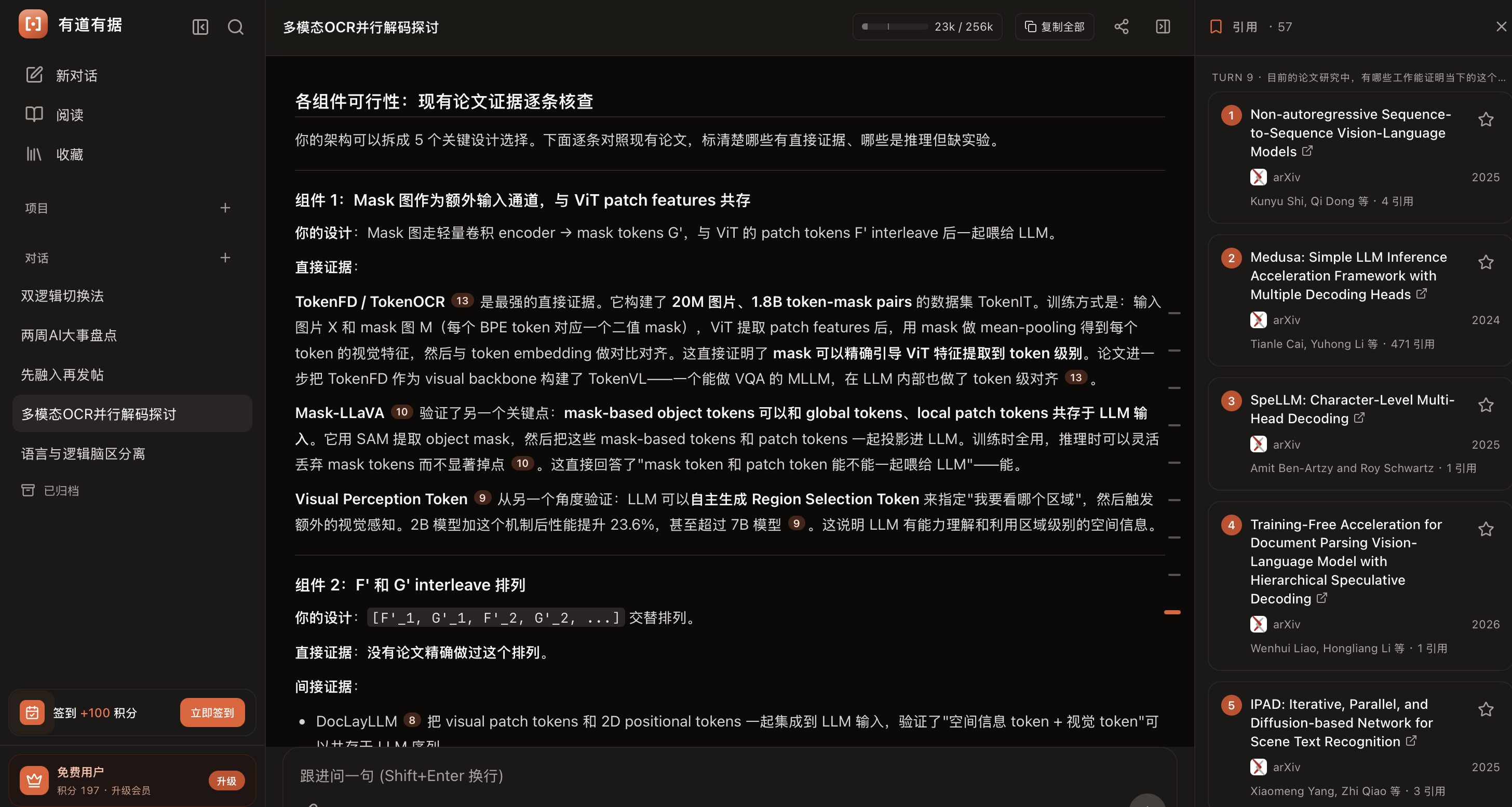Click the check-in calendar icon

pyautogui.click(x=32, y=712)
